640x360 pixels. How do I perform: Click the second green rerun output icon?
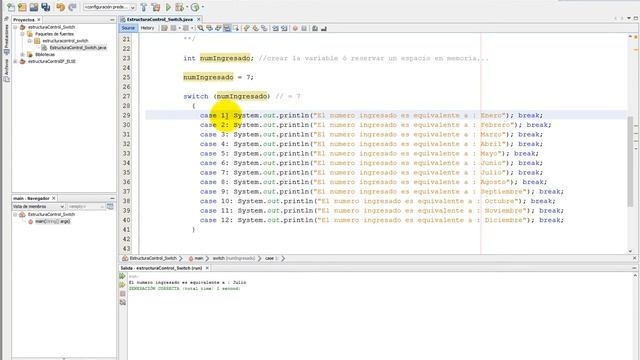pyautogui.click(x=122, y=285)
